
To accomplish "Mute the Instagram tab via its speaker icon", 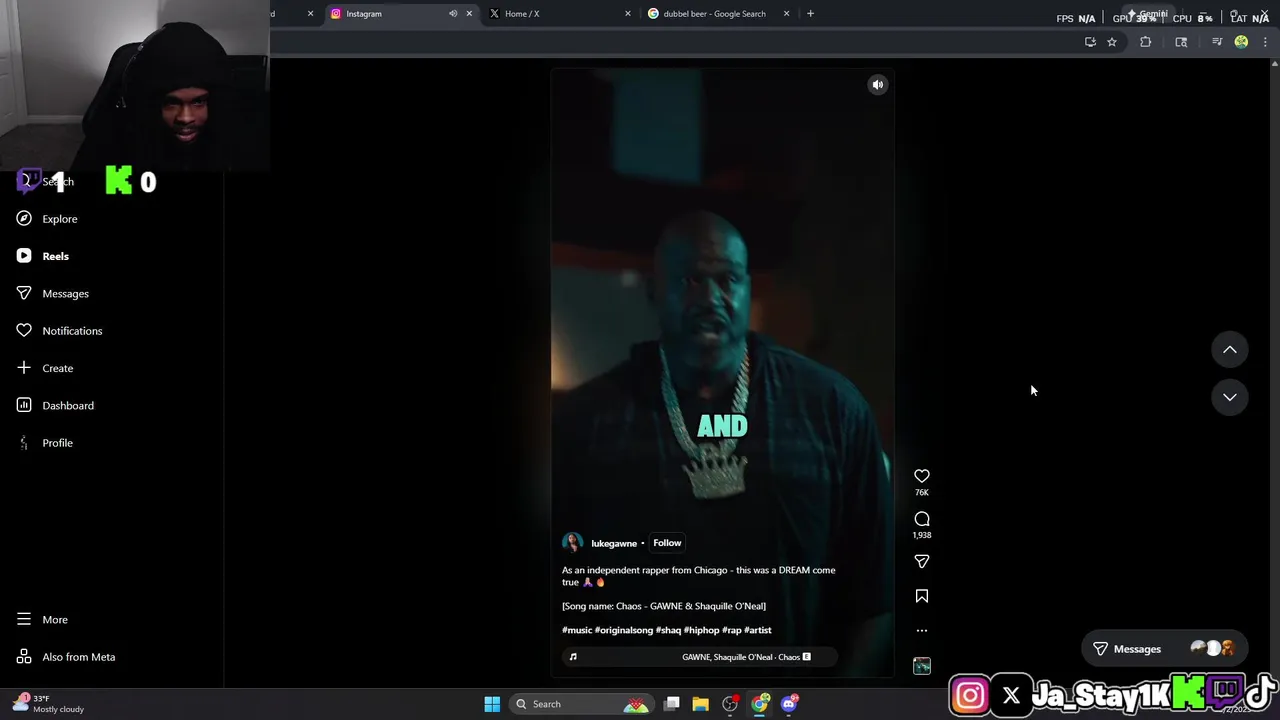I will click(x=453, y=14).
